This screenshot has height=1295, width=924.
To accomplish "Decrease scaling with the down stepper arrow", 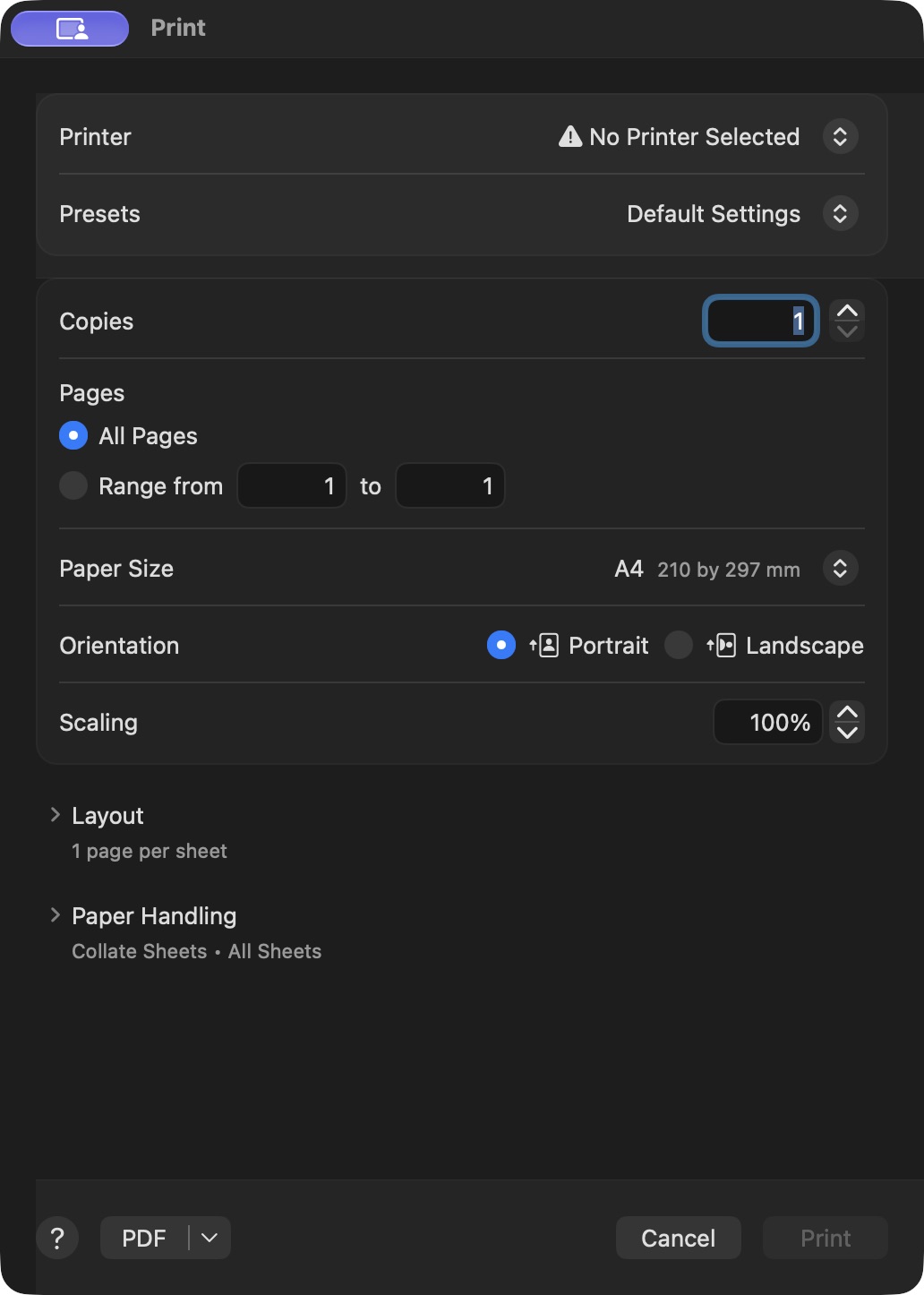I will click(847, 733).
